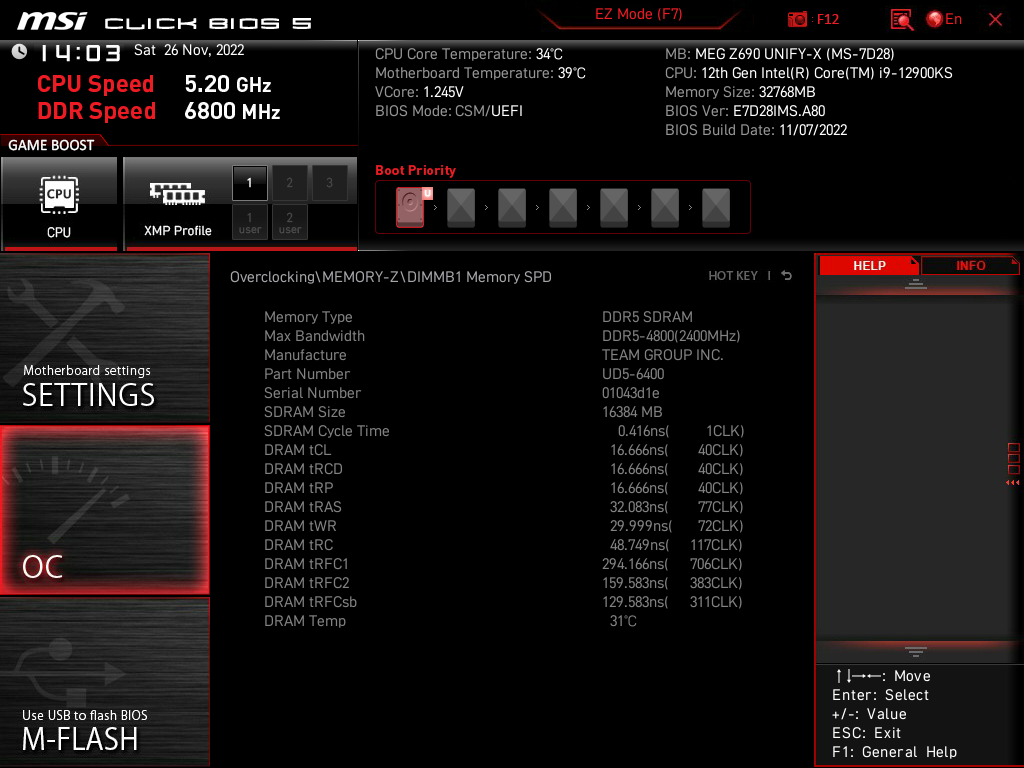1024x768 pixels.
Task: Click the Part Number UD5-6400 value
Action: click(x=633, y=374)
